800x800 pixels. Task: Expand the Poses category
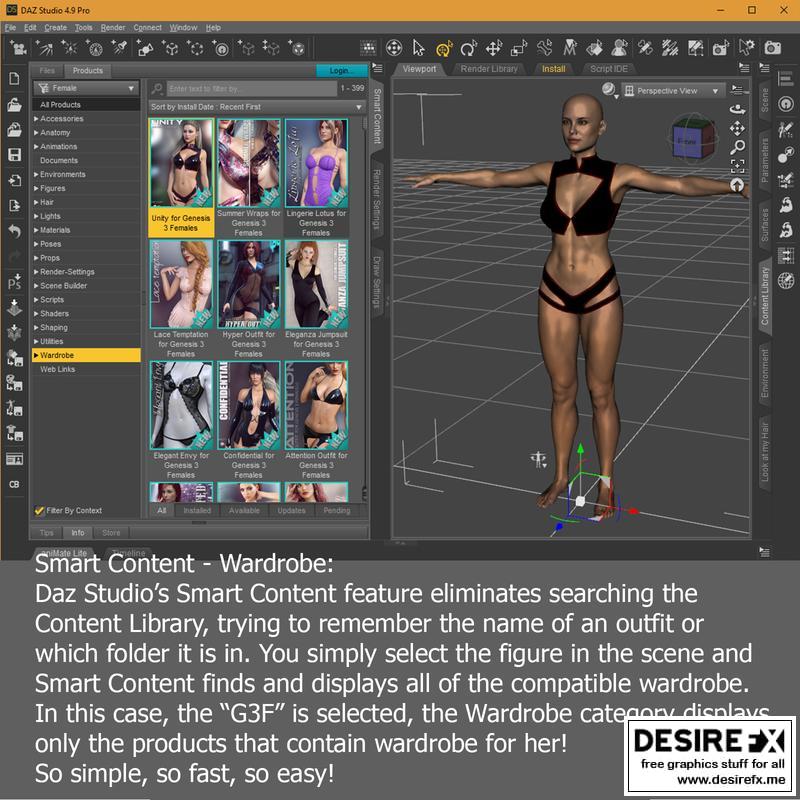pyautogui.click(x=36, y=244)
